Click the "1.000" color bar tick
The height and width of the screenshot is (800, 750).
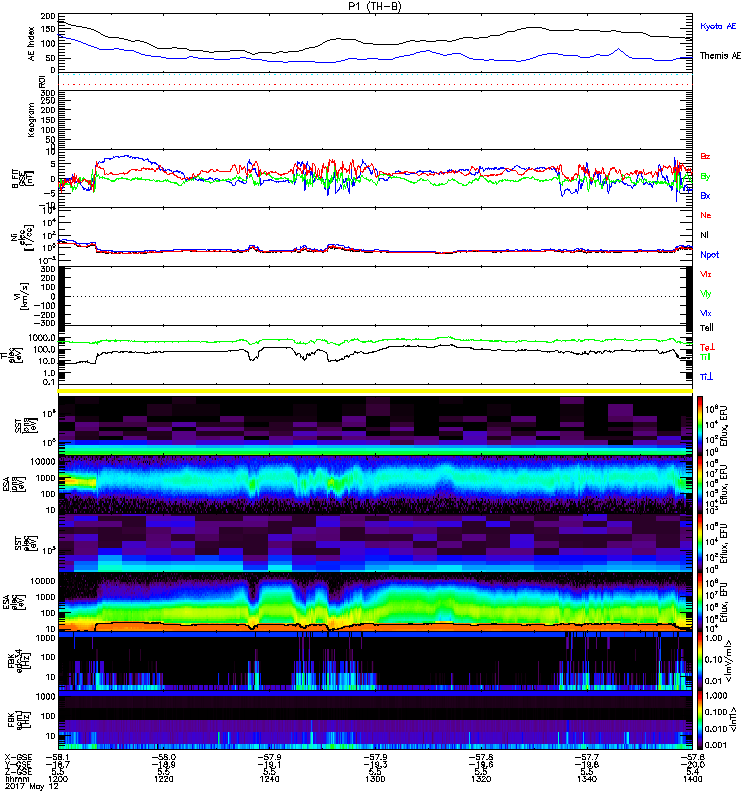click(x=716, y=696)
